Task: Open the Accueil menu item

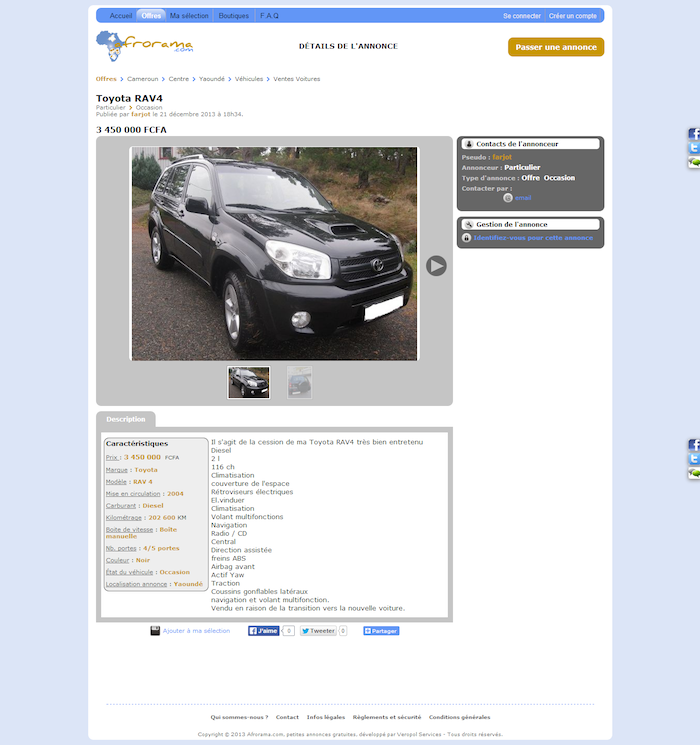Action: pyautogui.click(x=121, y=16)
